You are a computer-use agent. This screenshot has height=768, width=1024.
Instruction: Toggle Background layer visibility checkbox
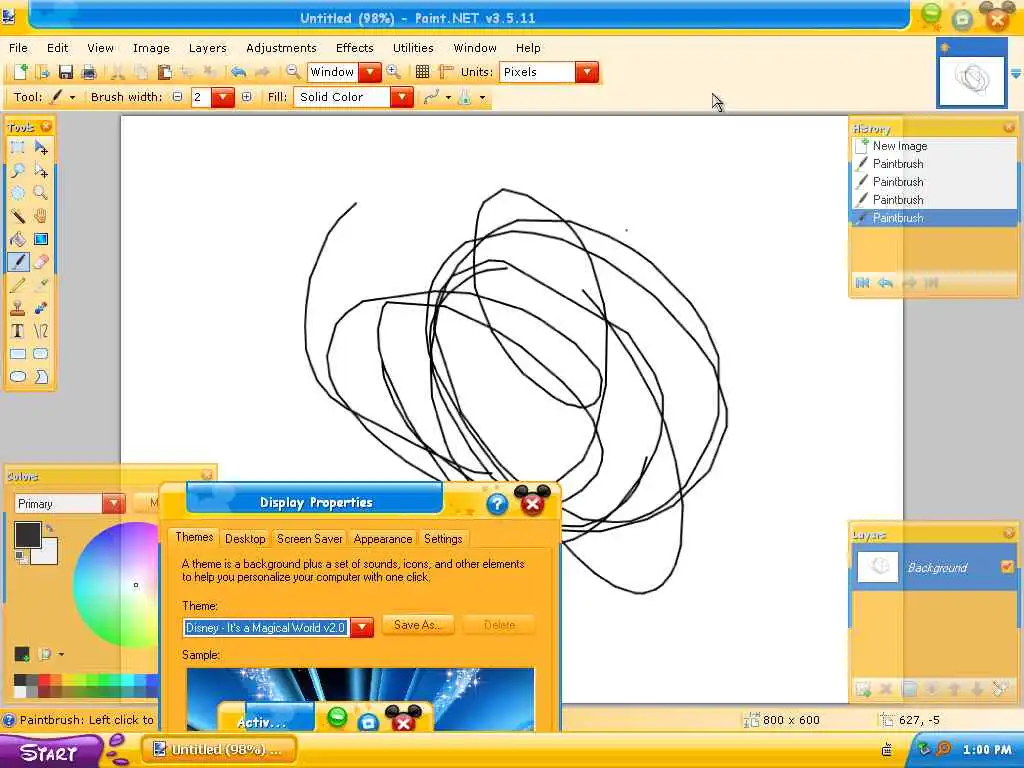[1007, 567]
